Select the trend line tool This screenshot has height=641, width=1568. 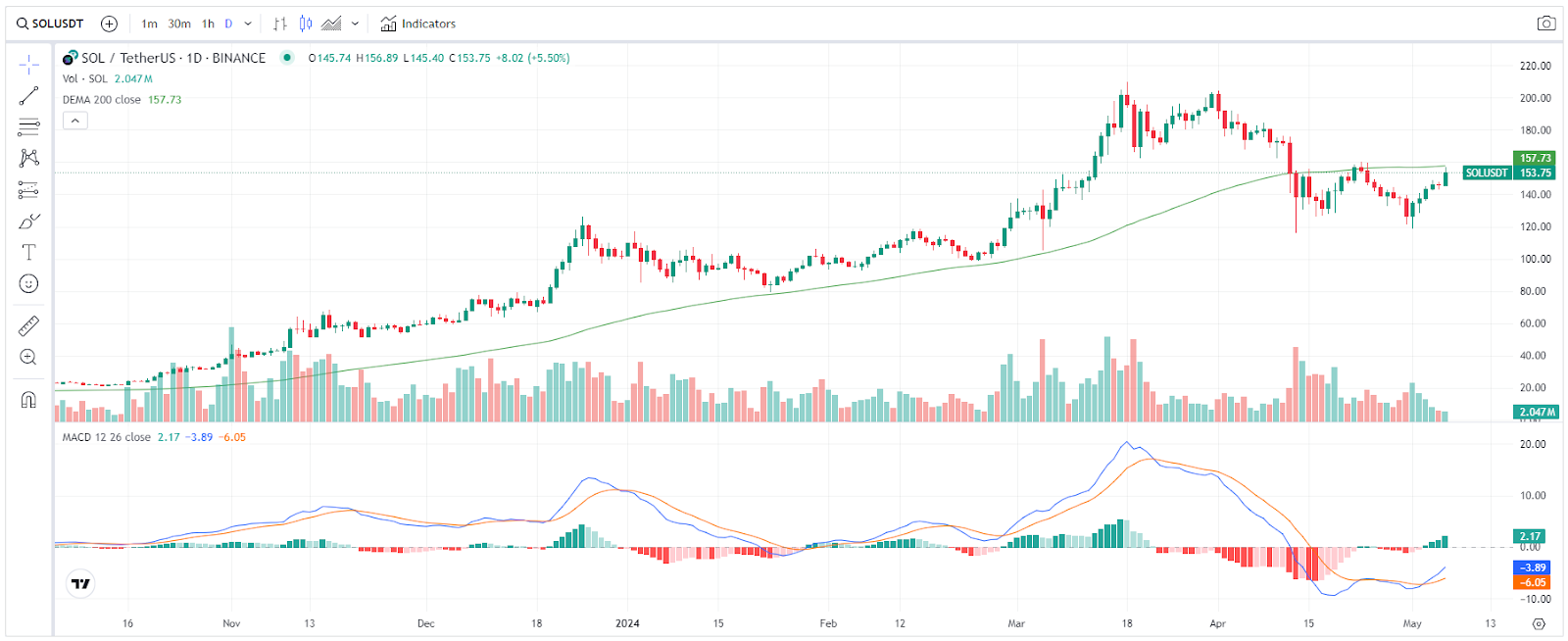[29, 96]
